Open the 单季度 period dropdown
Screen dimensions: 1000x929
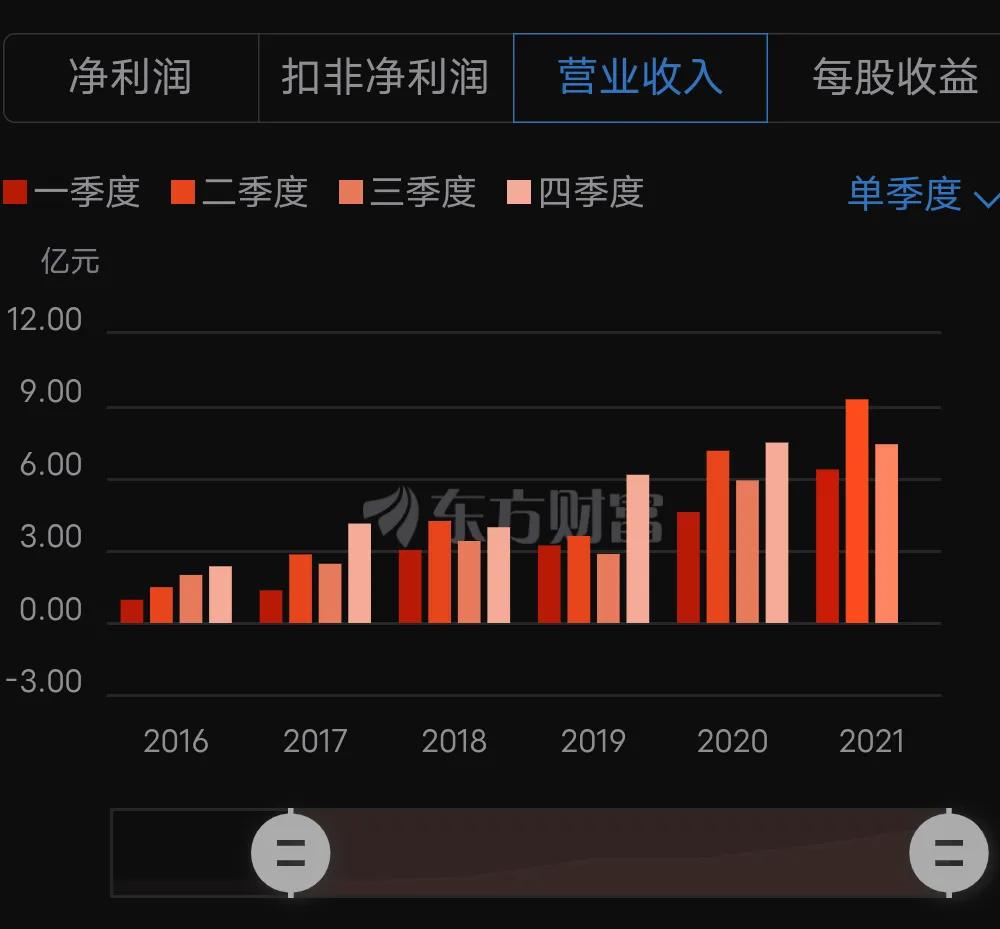(905, 196)
